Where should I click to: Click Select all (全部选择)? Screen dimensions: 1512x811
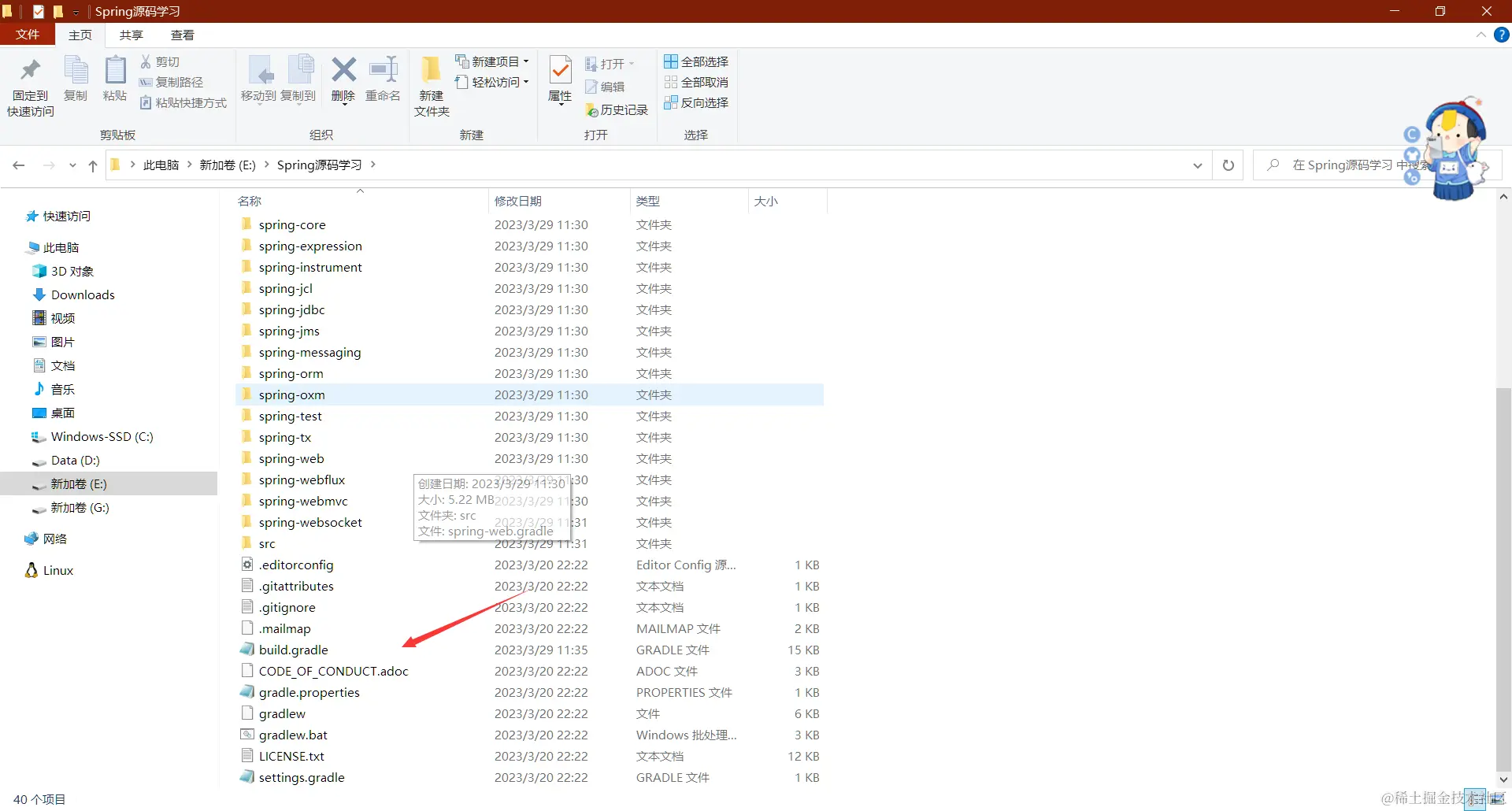pos(696,61)
